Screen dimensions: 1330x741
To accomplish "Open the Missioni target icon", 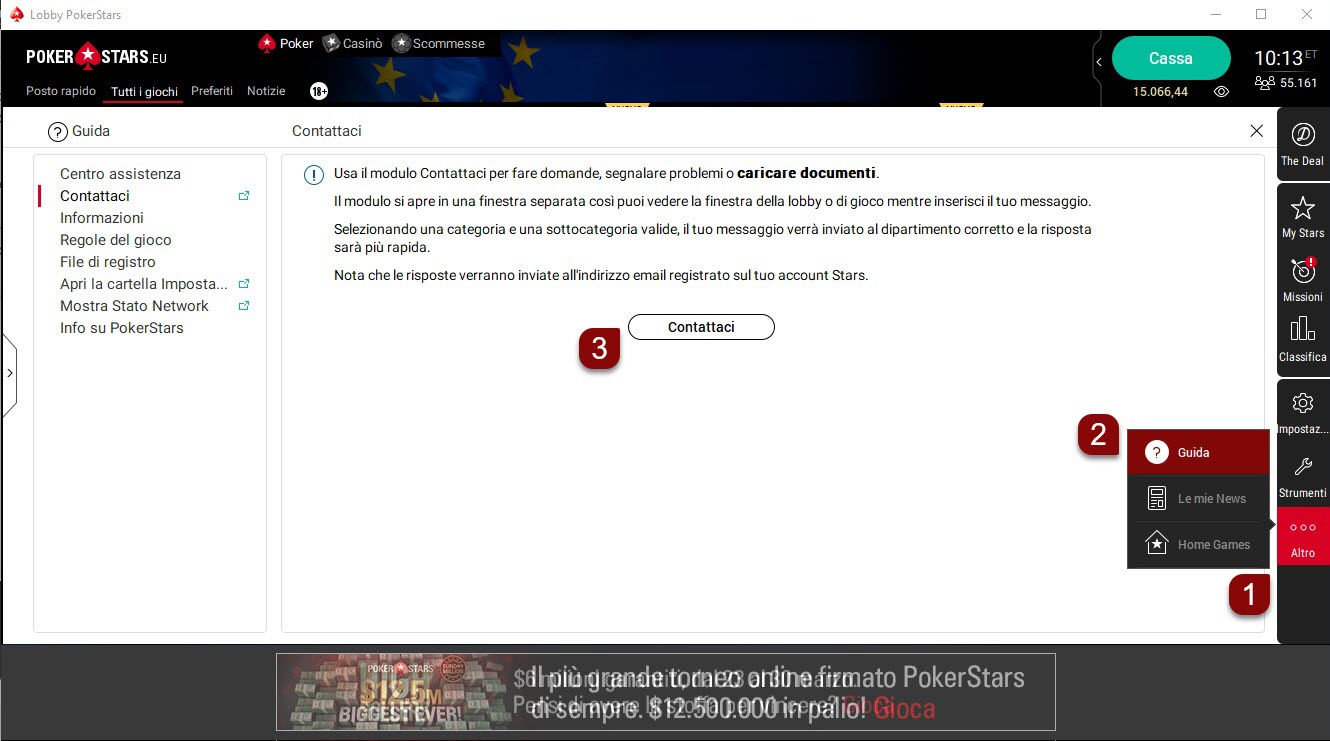I will [x=1302, y=280].
